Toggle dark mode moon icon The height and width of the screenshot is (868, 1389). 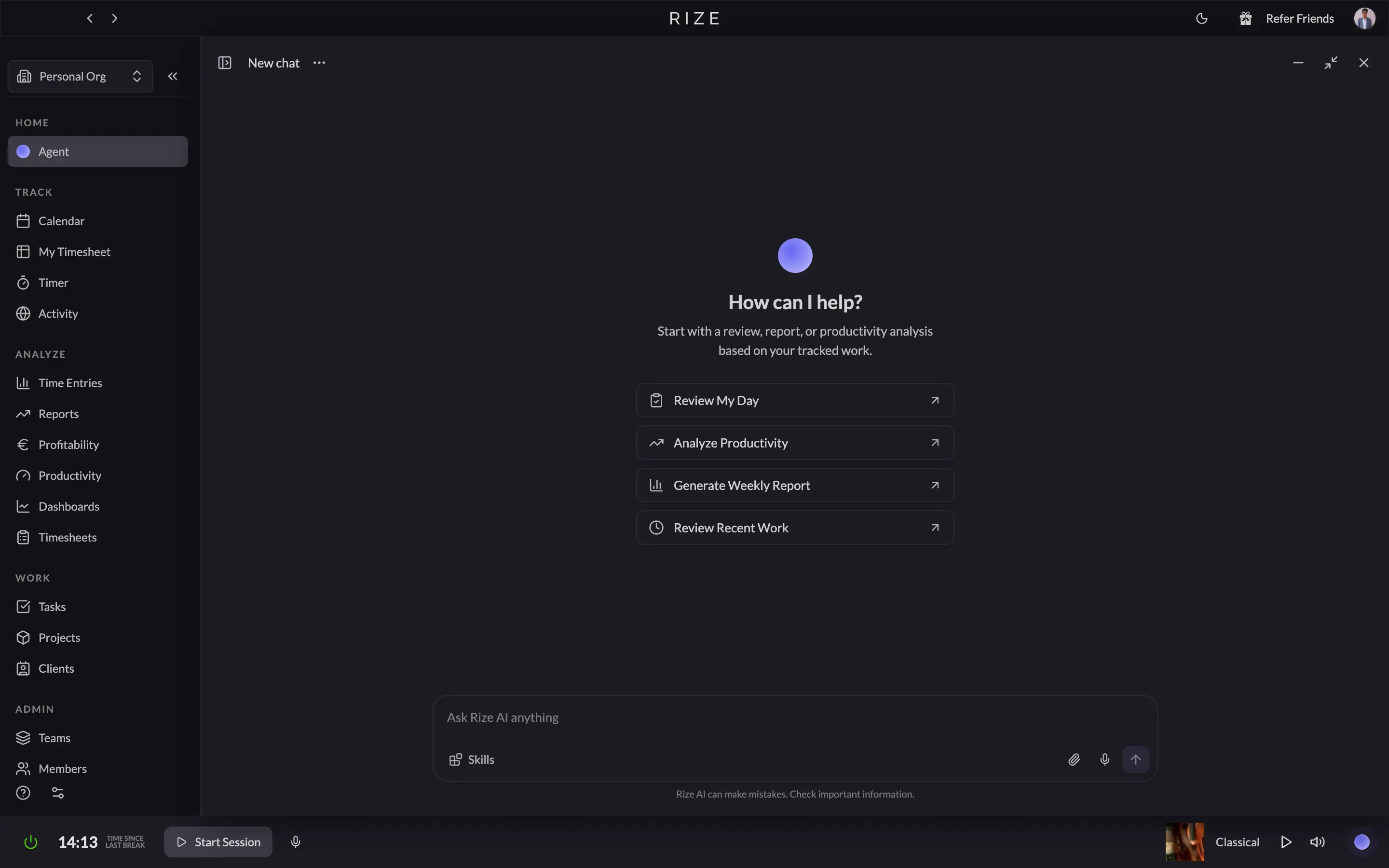click(x=1201, y=18)
